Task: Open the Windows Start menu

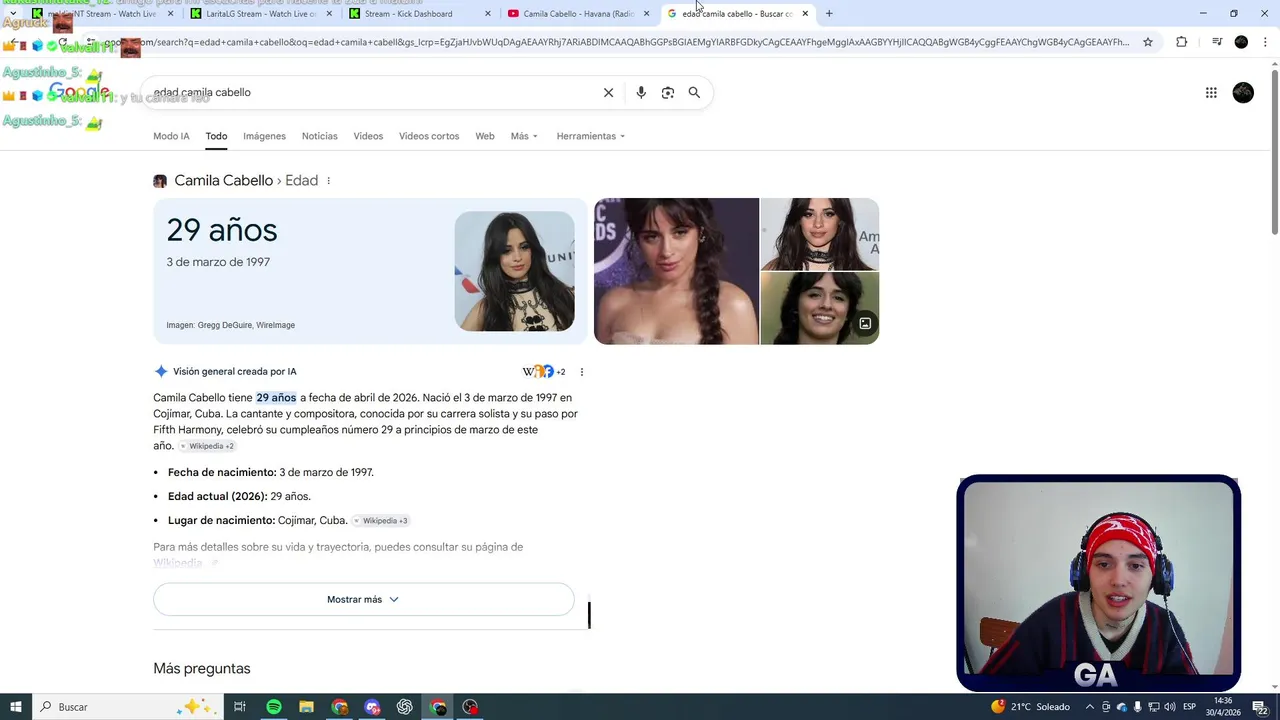Action: (x=16, y=707)
